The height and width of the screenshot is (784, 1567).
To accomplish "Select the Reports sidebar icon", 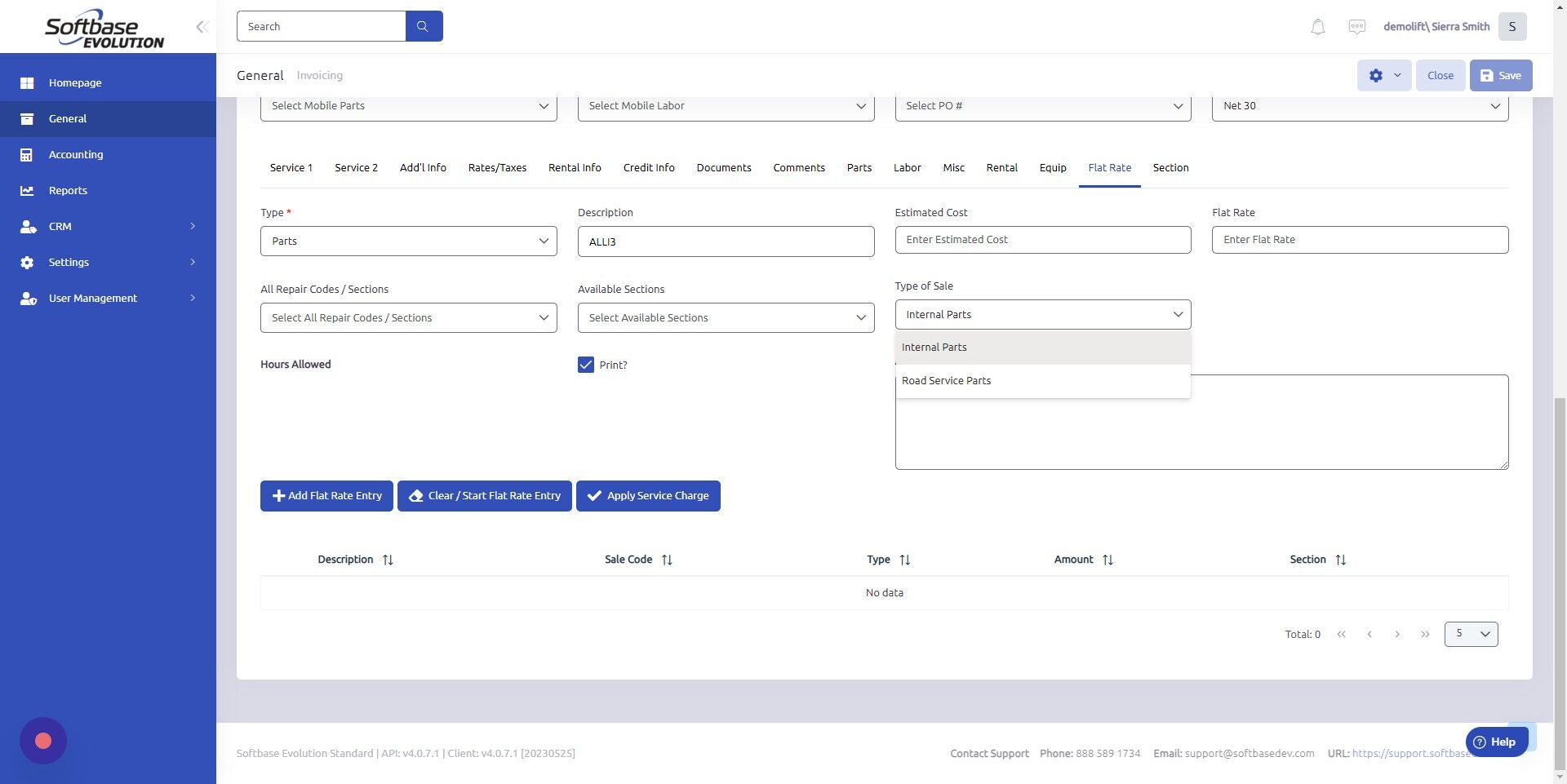I will pyautogui.click(x=28, y=190).
